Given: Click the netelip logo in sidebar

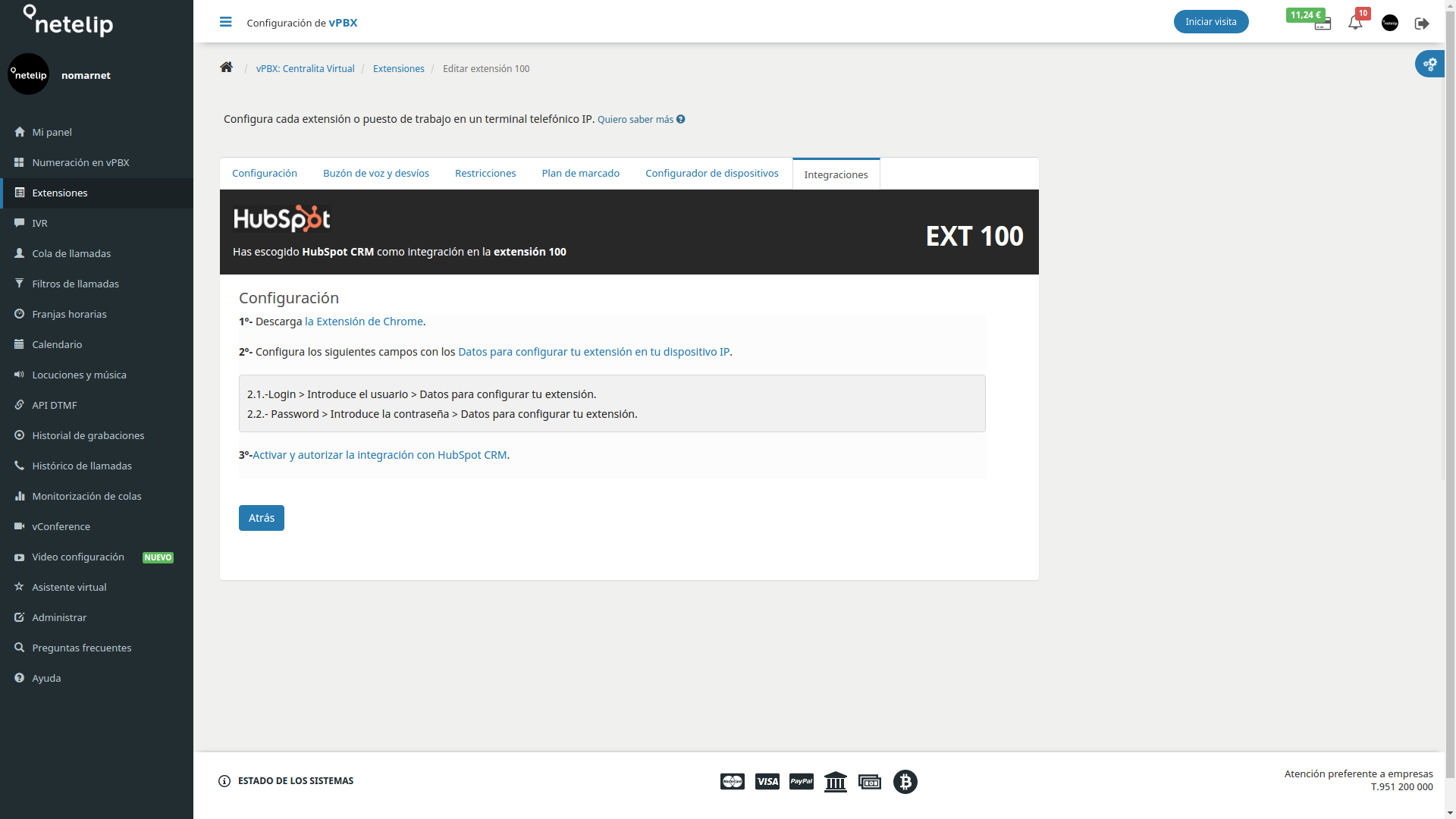Looking at the screenshot, I should point(68,20).
